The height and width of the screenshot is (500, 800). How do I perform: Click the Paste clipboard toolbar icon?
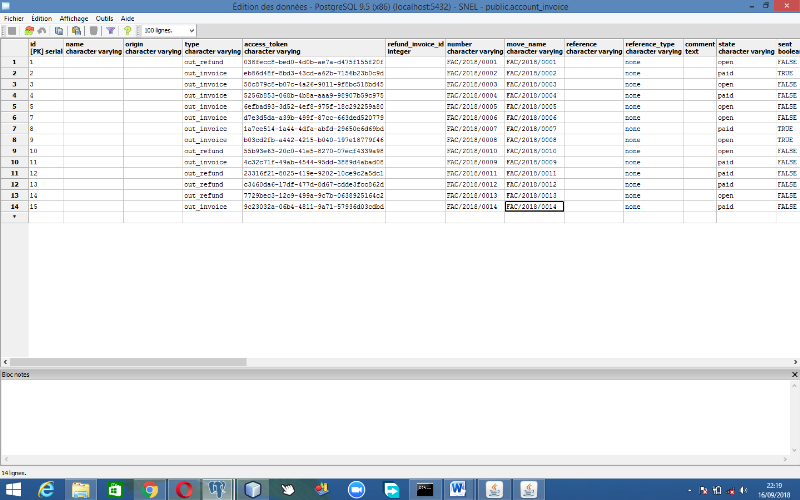pos(76,31)
